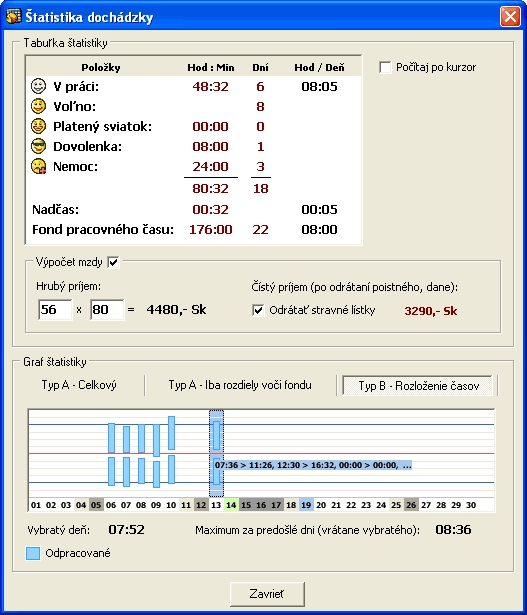Close the Štatistika dochádzky window

[510, 17]
